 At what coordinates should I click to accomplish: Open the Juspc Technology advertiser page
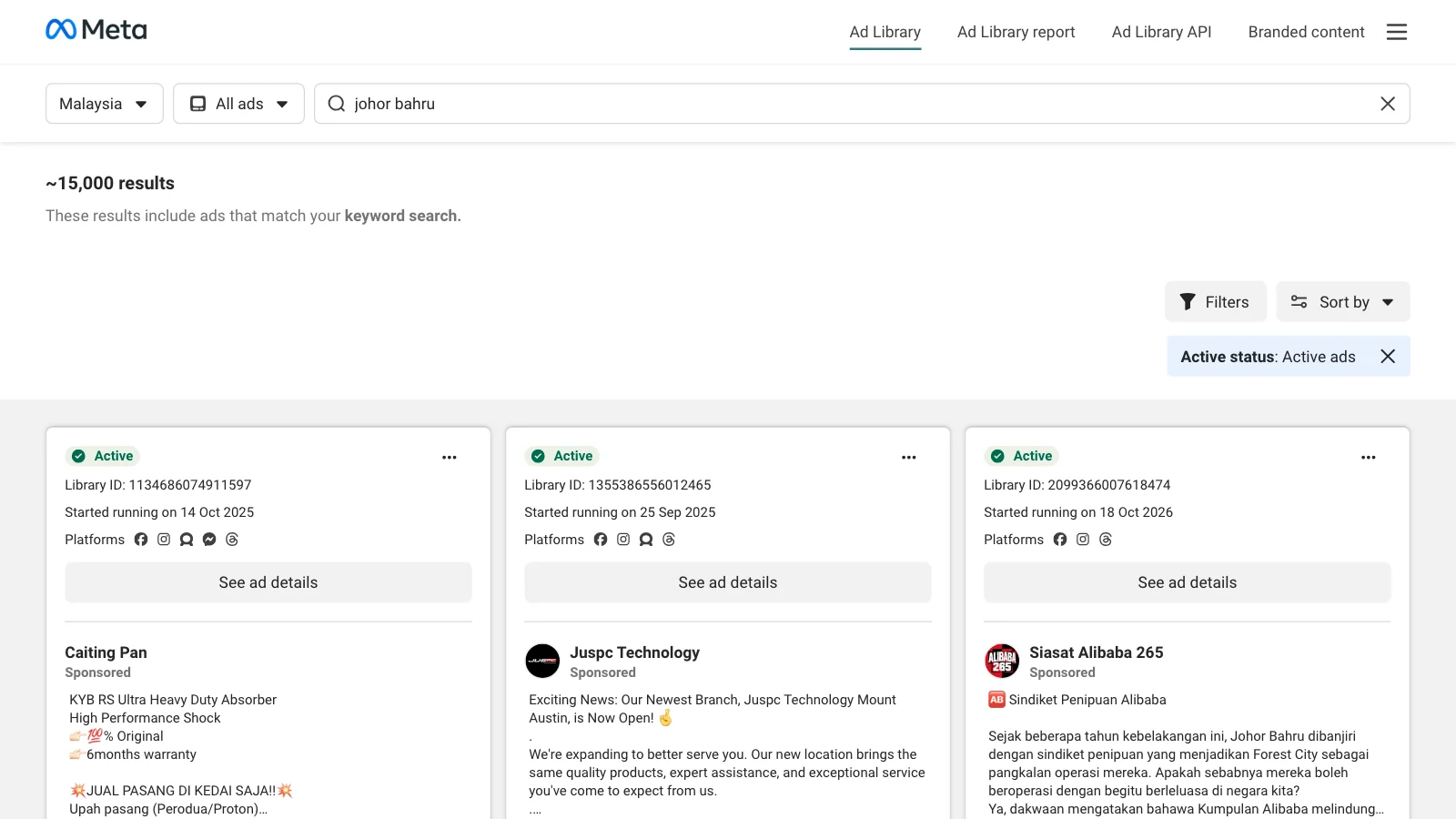coord(634,652)
